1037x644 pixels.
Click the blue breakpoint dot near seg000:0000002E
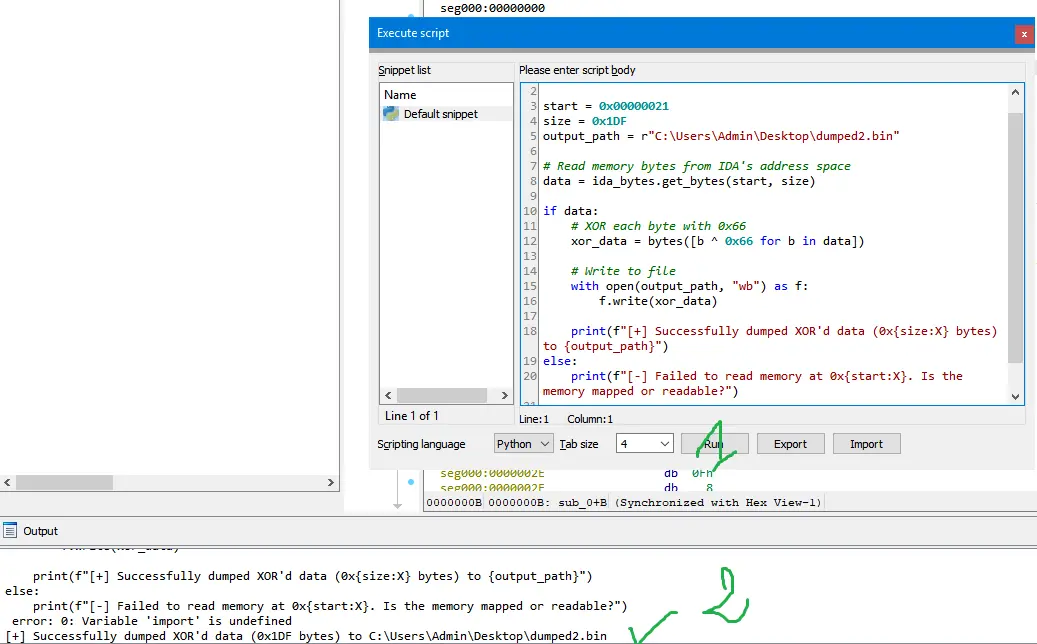[411, 482]
